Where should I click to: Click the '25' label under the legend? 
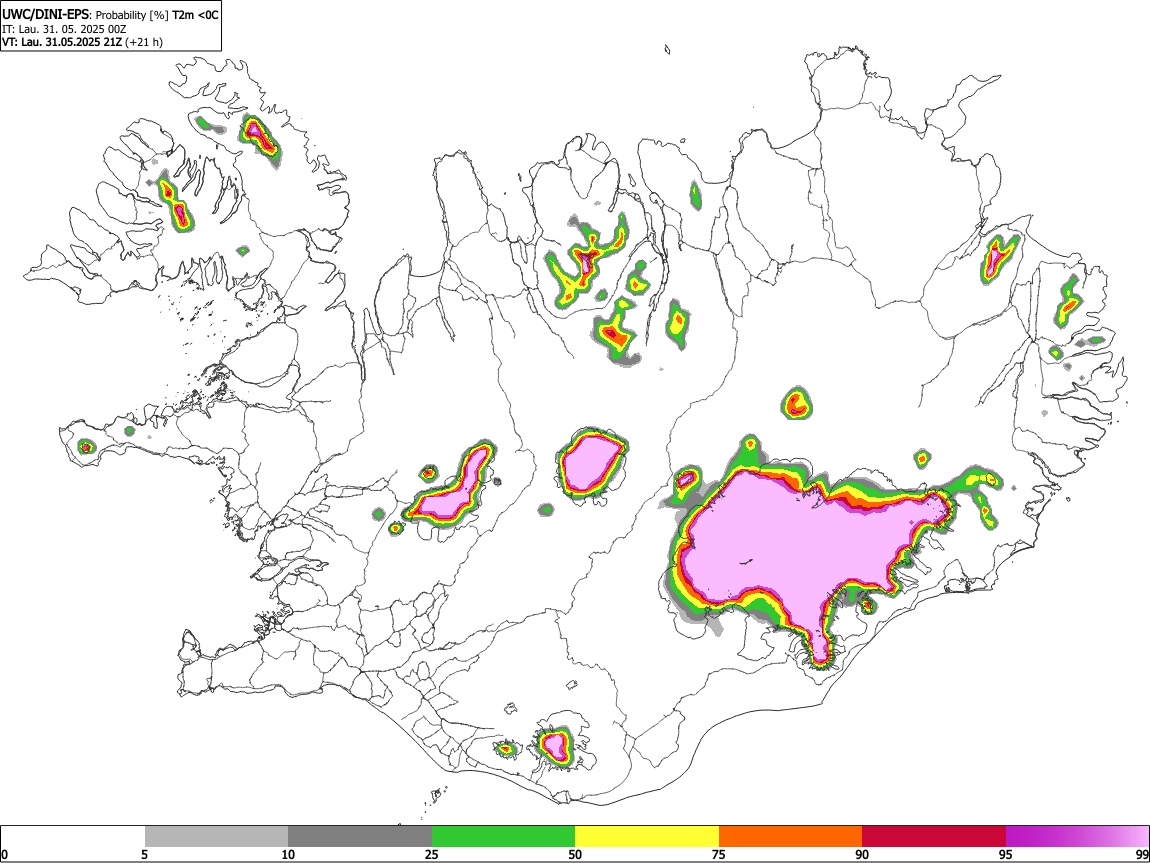tap(432, 854)
